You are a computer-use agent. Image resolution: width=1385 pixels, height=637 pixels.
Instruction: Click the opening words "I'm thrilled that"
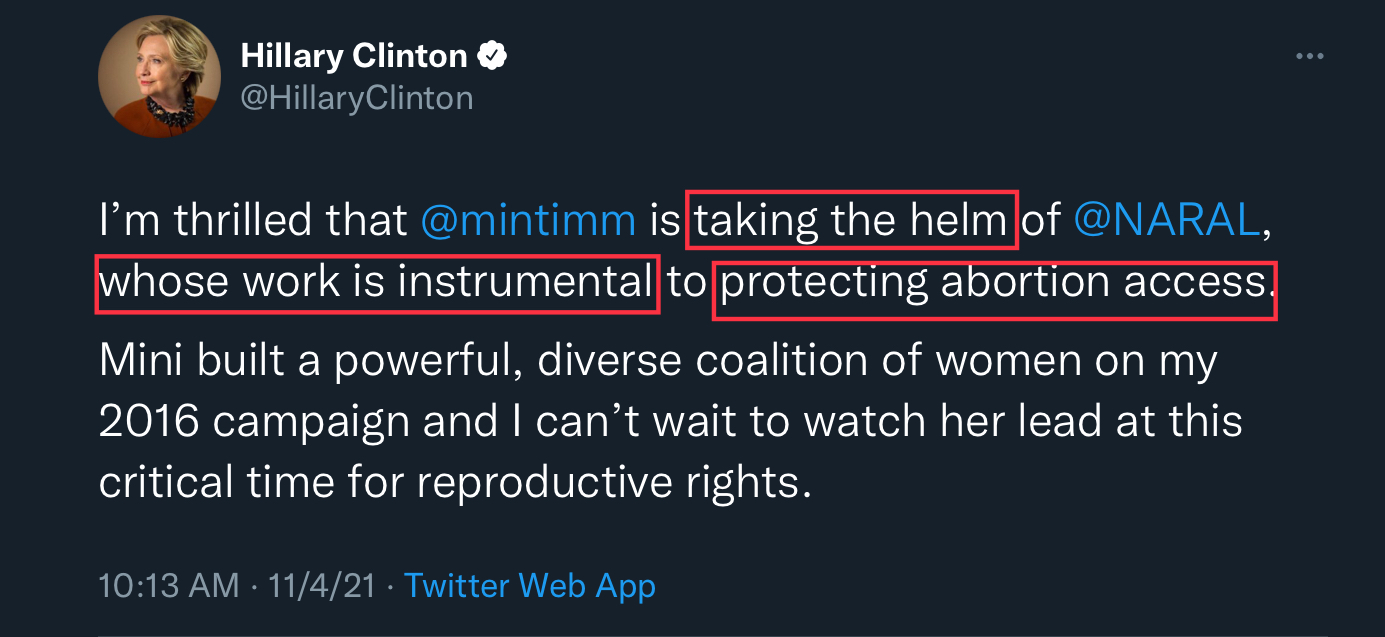coord(253,220)
